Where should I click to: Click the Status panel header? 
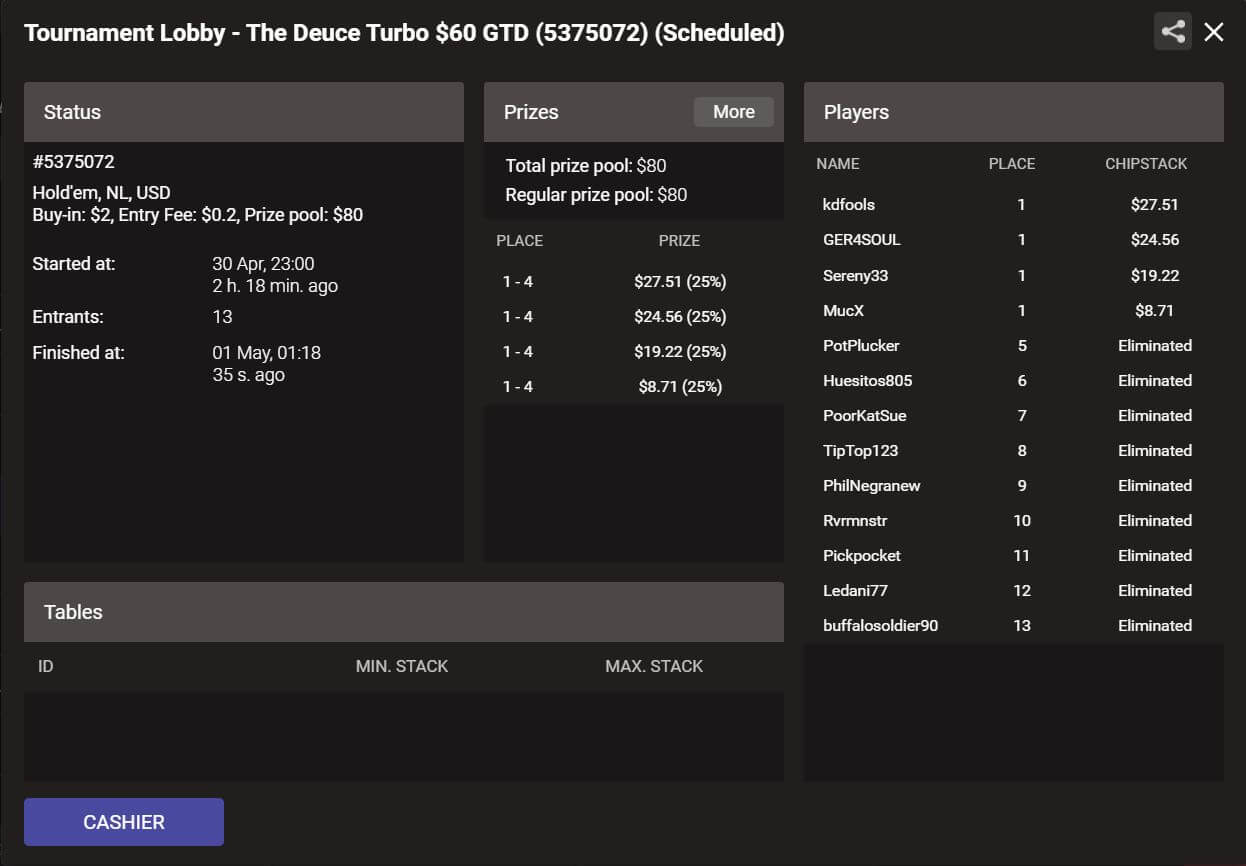point(244,112)
